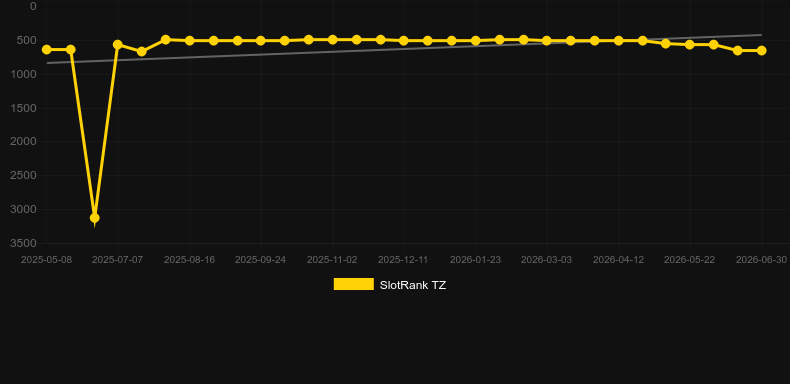Click the 3500 y-axis label
This screenshot has width=790, height=384.
(x=24, y=243)
